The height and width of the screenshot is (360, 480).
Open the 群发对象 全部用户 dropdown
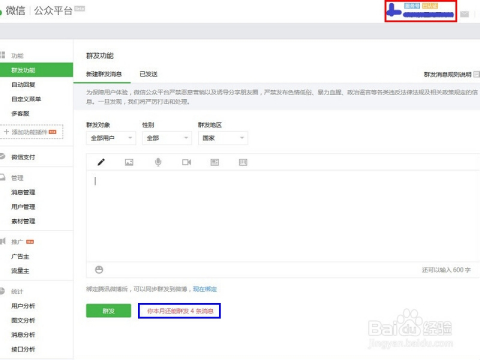pos(111,138)
